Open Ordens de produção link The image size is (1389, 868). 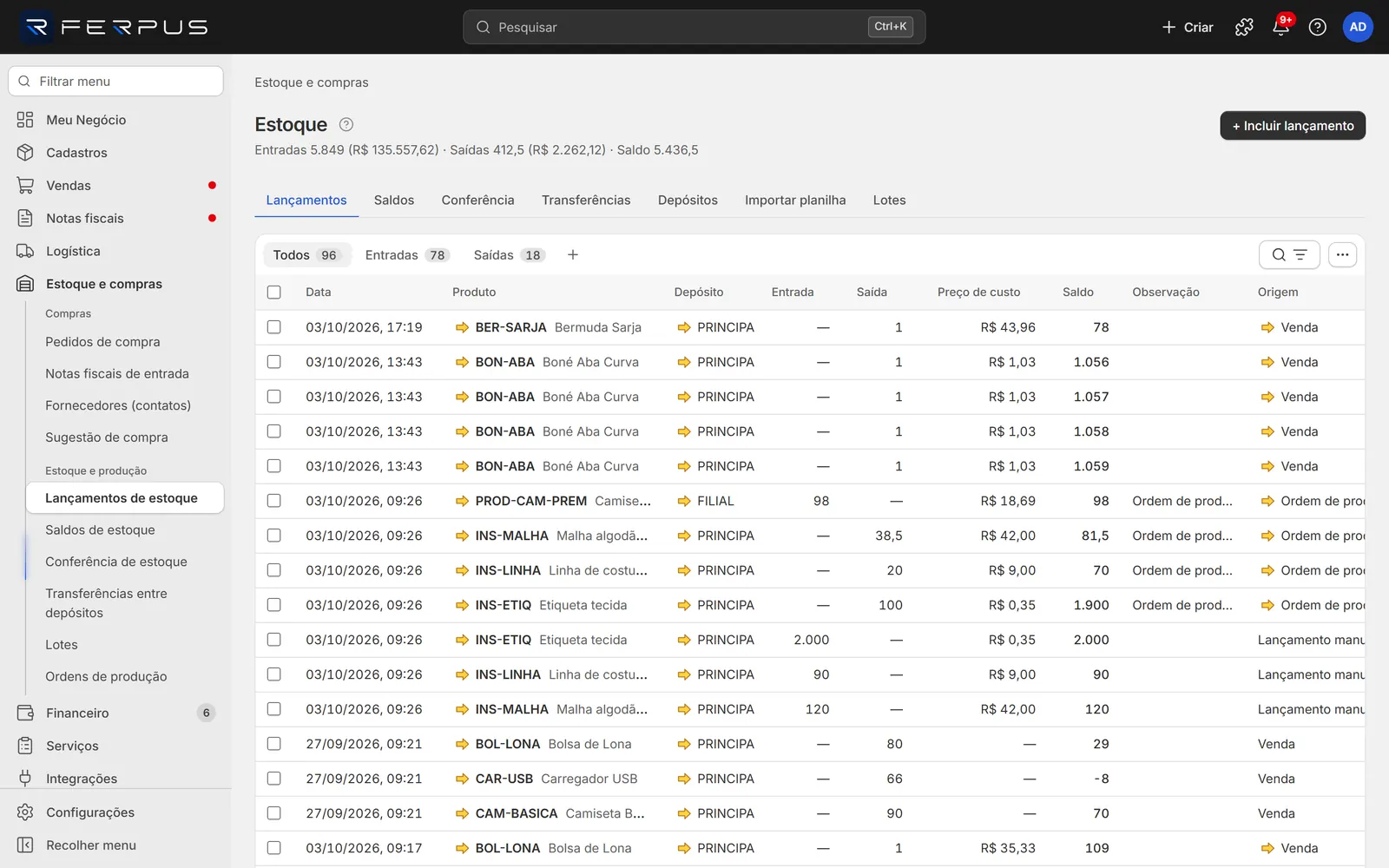click(106, 677)
